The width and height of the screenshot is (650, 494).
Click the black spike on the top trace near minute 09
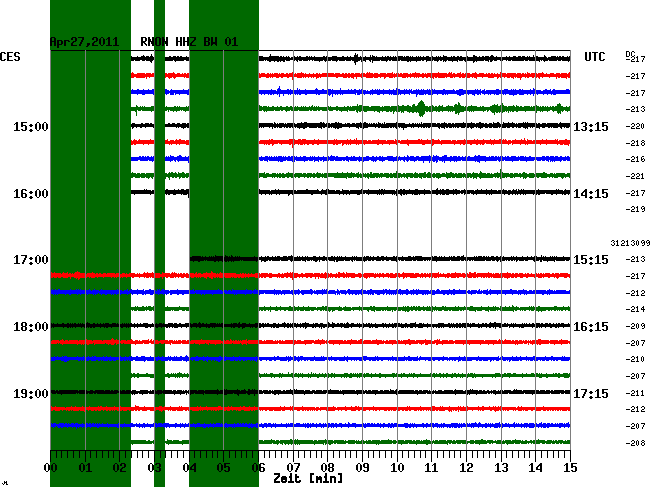point(356,59)
